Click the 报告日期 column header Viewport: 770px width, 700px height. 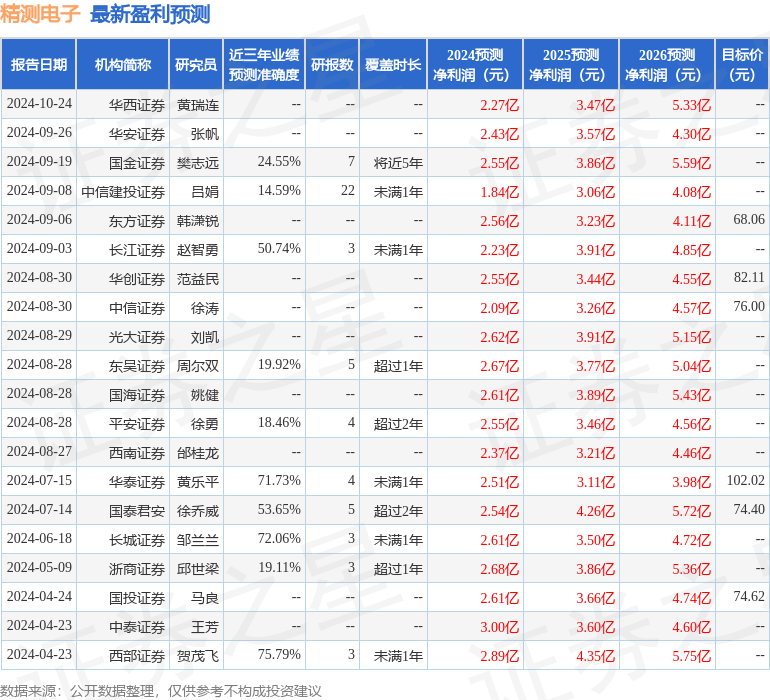point(38,64)
